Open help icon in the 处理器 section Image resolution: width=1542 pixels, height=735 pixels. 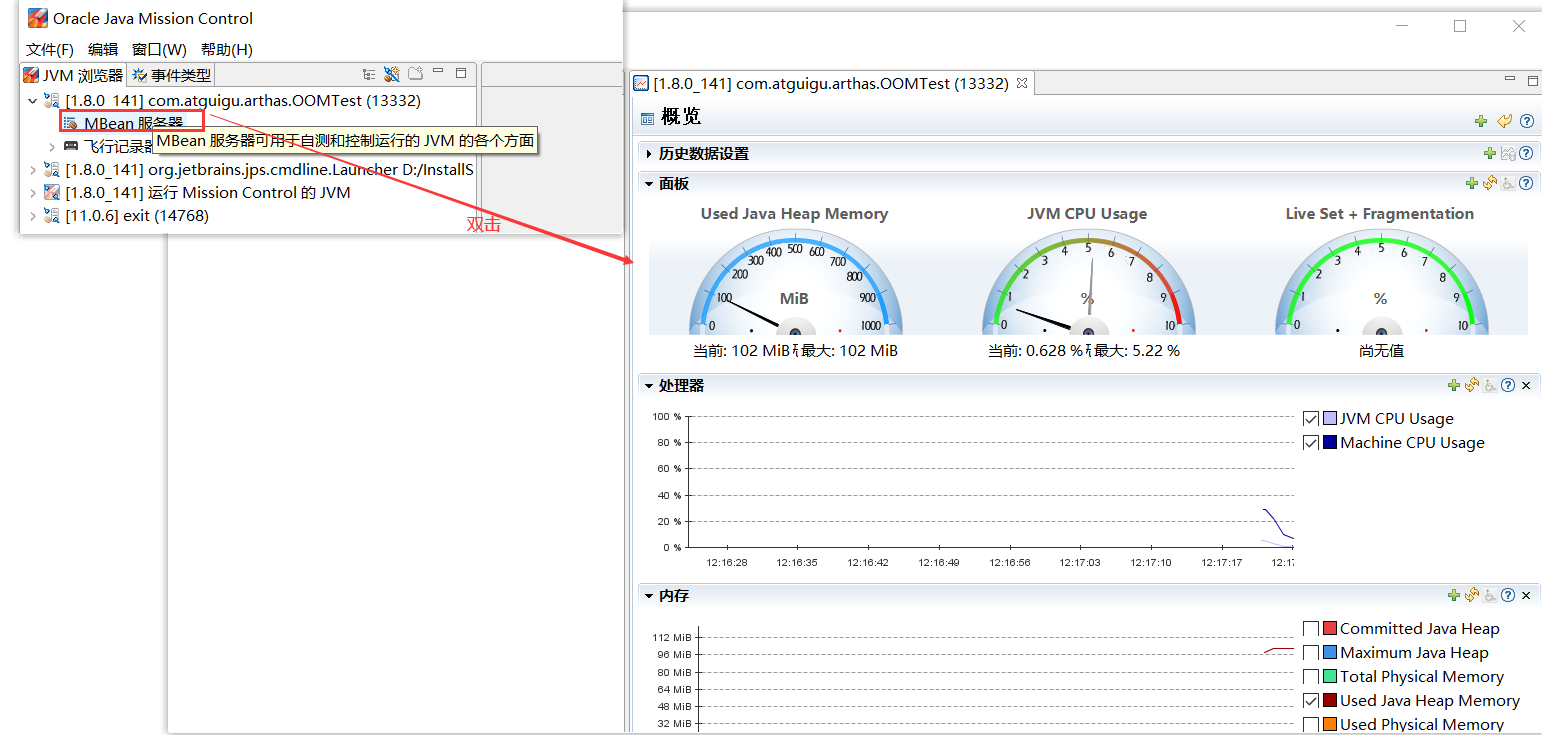coord(1508,385)
